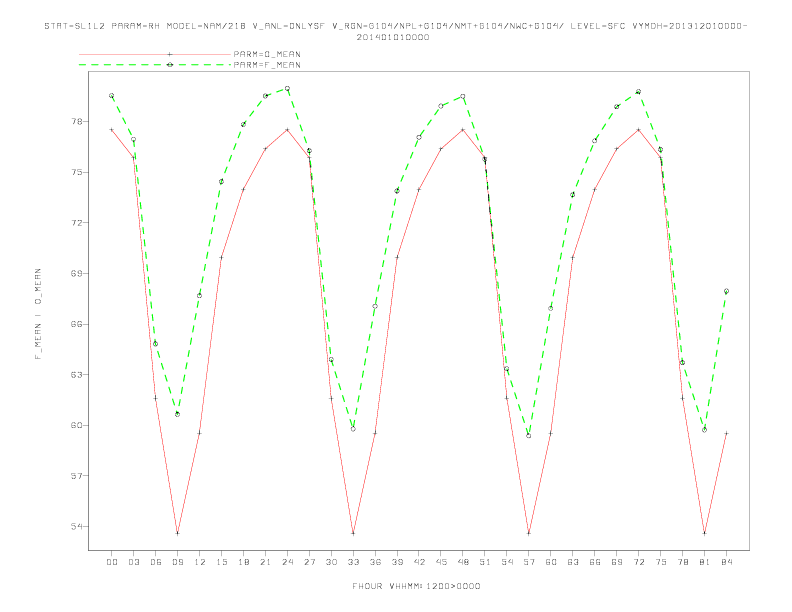Click the PARM=O_MEAN legend label
This screenshot has width=792, height=612.
267,54
